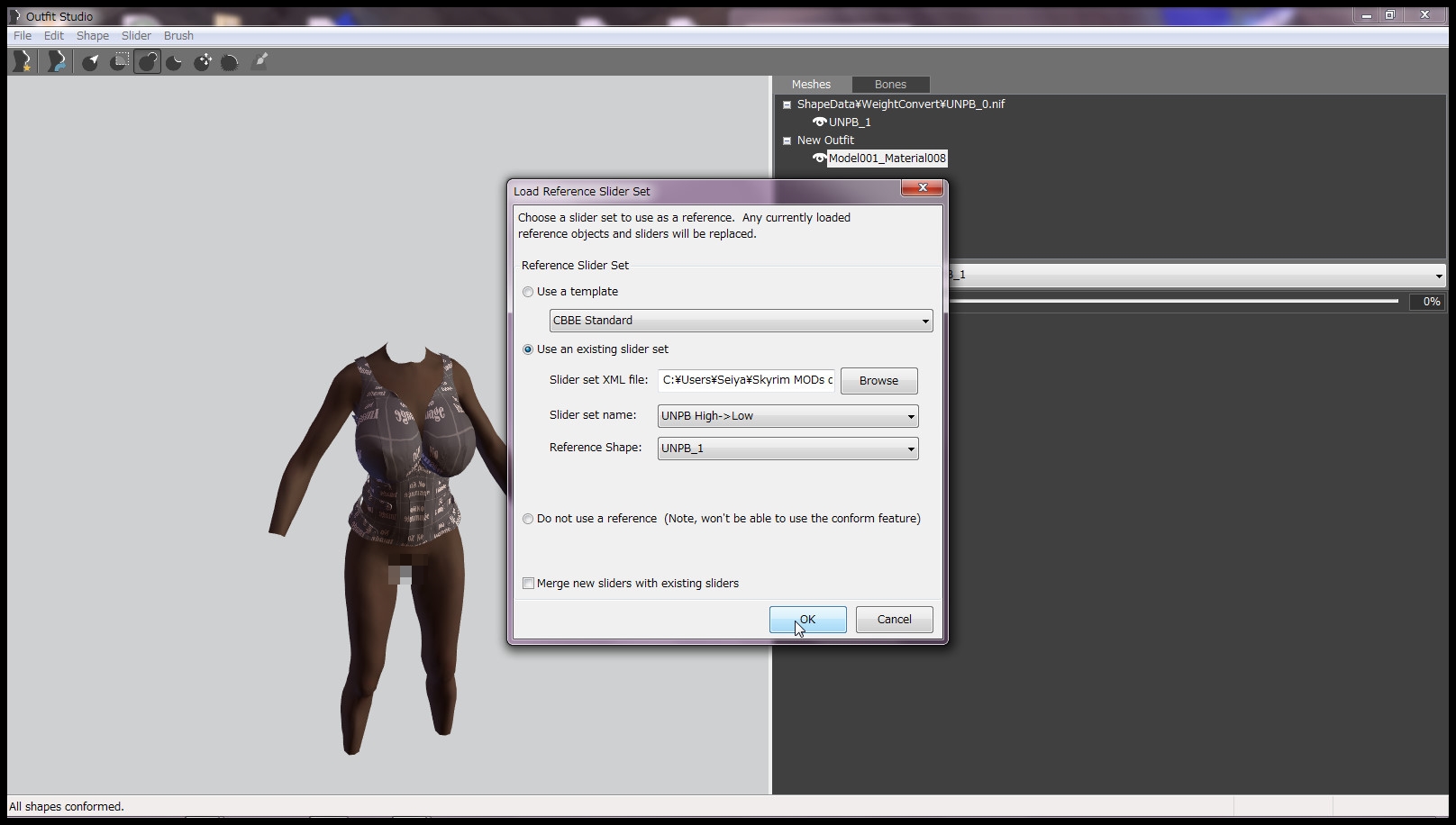Select the Use a template radio button
This screenshot has height=825, width=1456.
click(528, 292)
